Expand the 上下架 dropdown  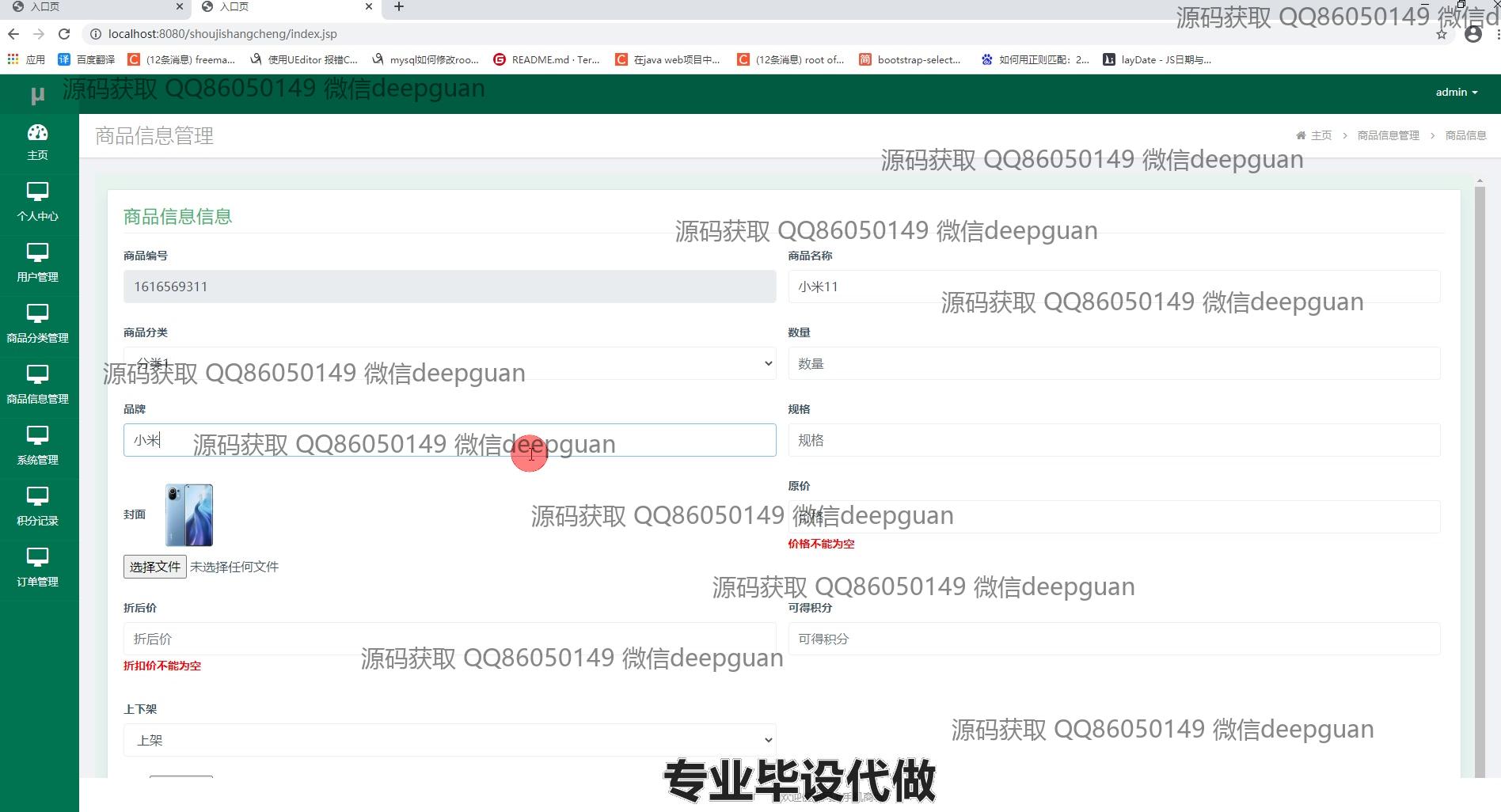click(449, 740)
